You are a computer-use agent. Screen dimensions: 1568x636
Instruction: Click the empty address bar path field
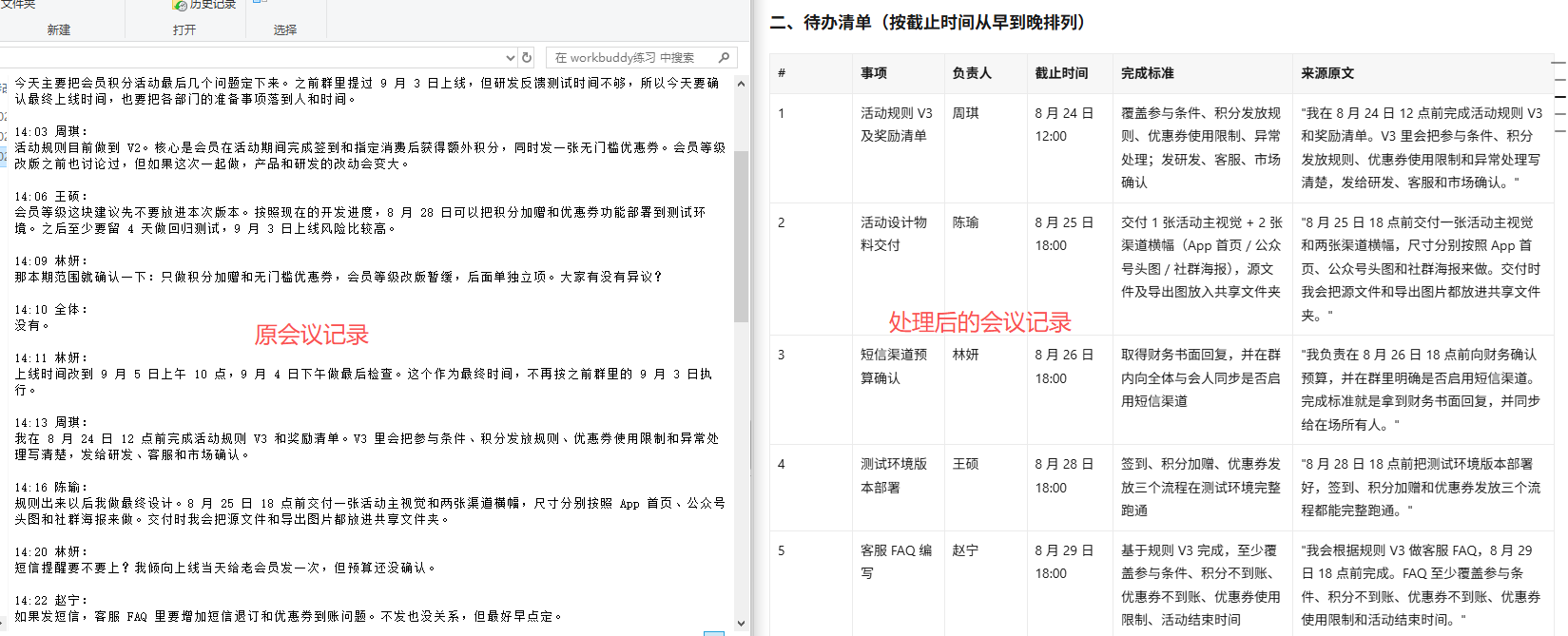coord(251,57)
